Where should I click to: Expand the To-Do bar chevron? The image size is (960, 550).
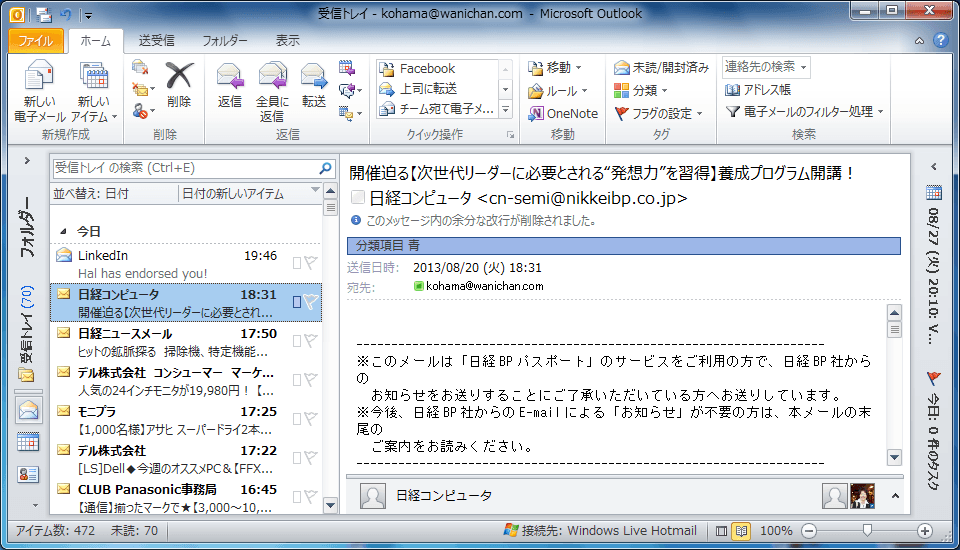pos(934,166)
